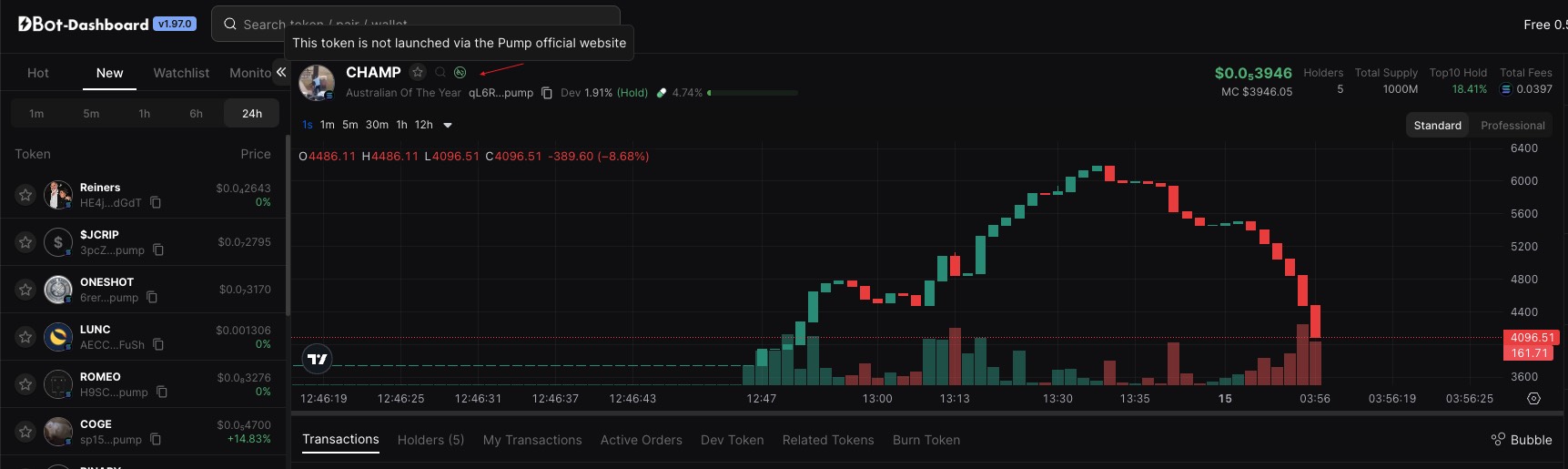The height and width of the screenshot is (469, 1568).
Task: Click the search icon next to CHAMP
Action: pos(440,72)
